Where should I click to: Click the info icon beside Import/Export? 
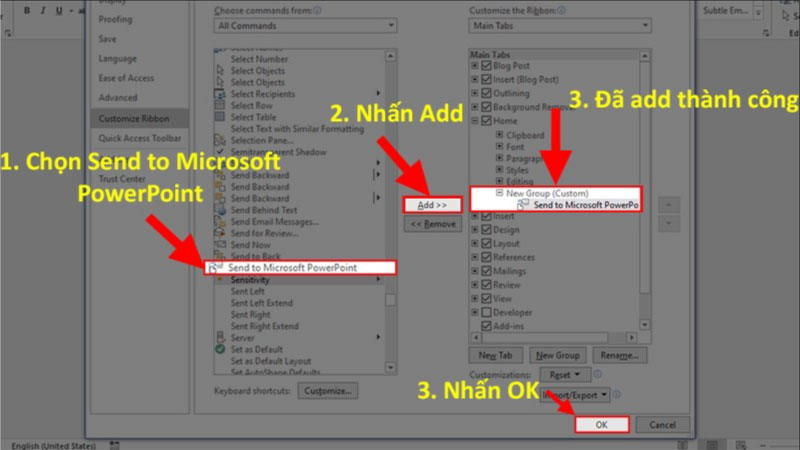[617, 394]
